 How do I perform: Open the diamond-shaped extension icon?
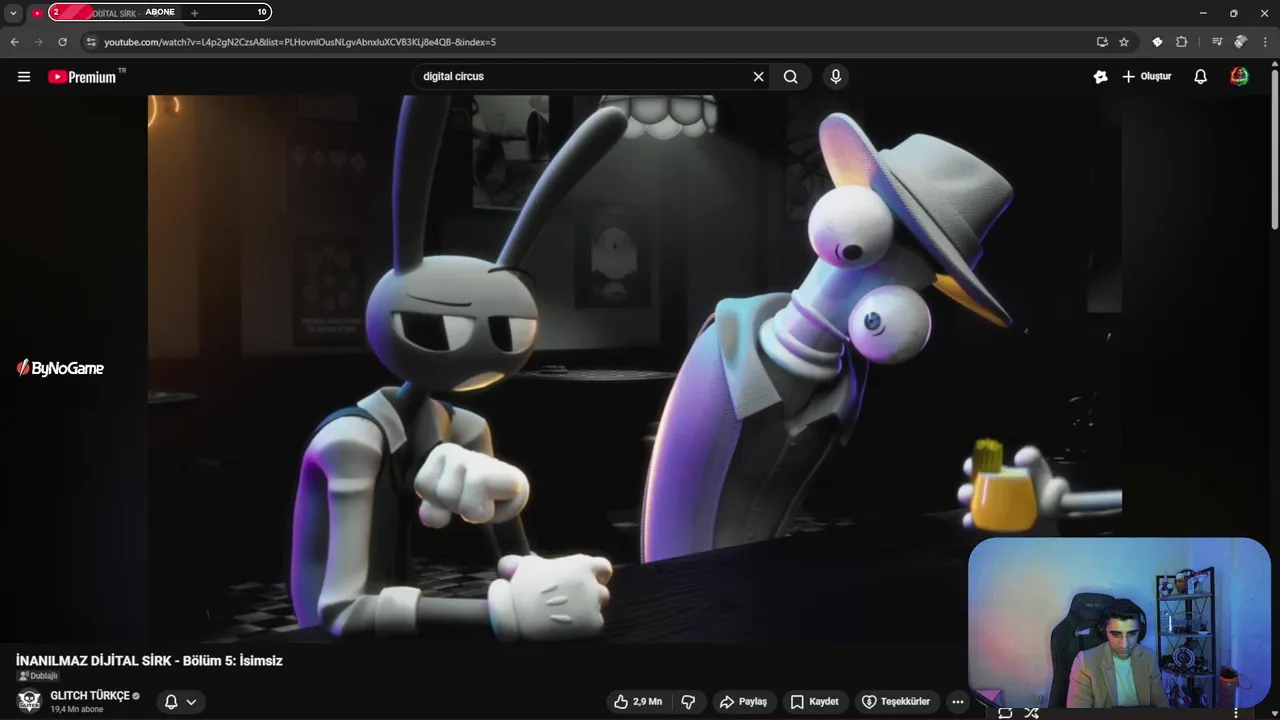pyautogui.click(x=1157, y=42)
